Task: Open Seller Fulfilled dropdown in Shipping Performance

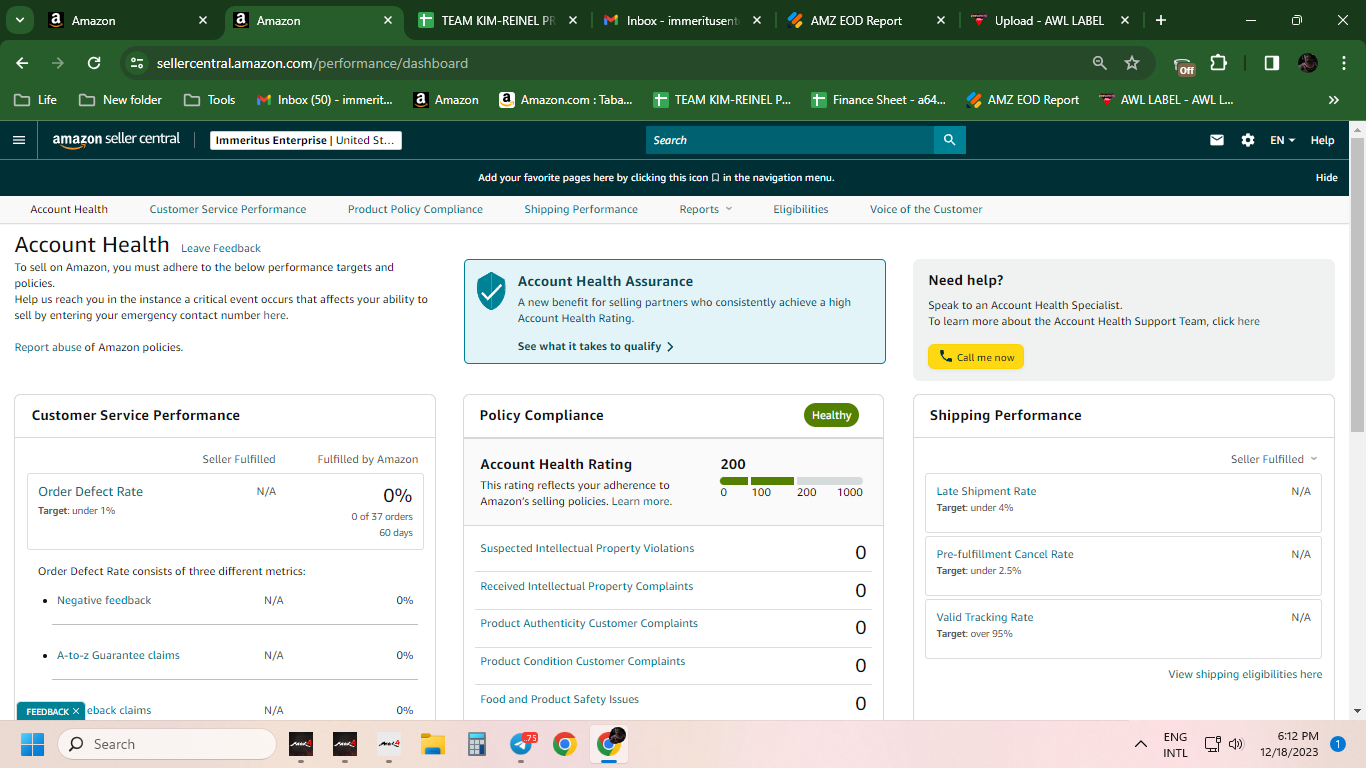Action: (x=1274, y=459)
